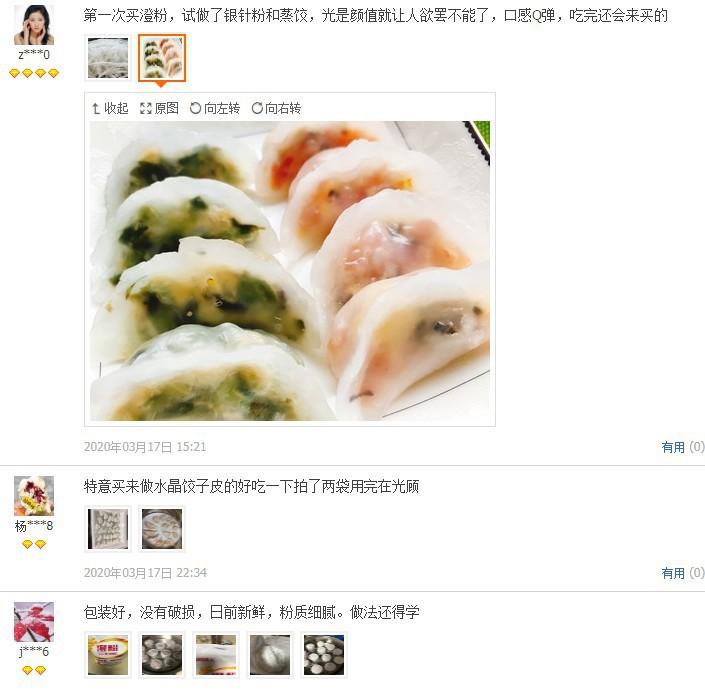
Task: Collapse the expanded photo with 收起
Action: 110,108
